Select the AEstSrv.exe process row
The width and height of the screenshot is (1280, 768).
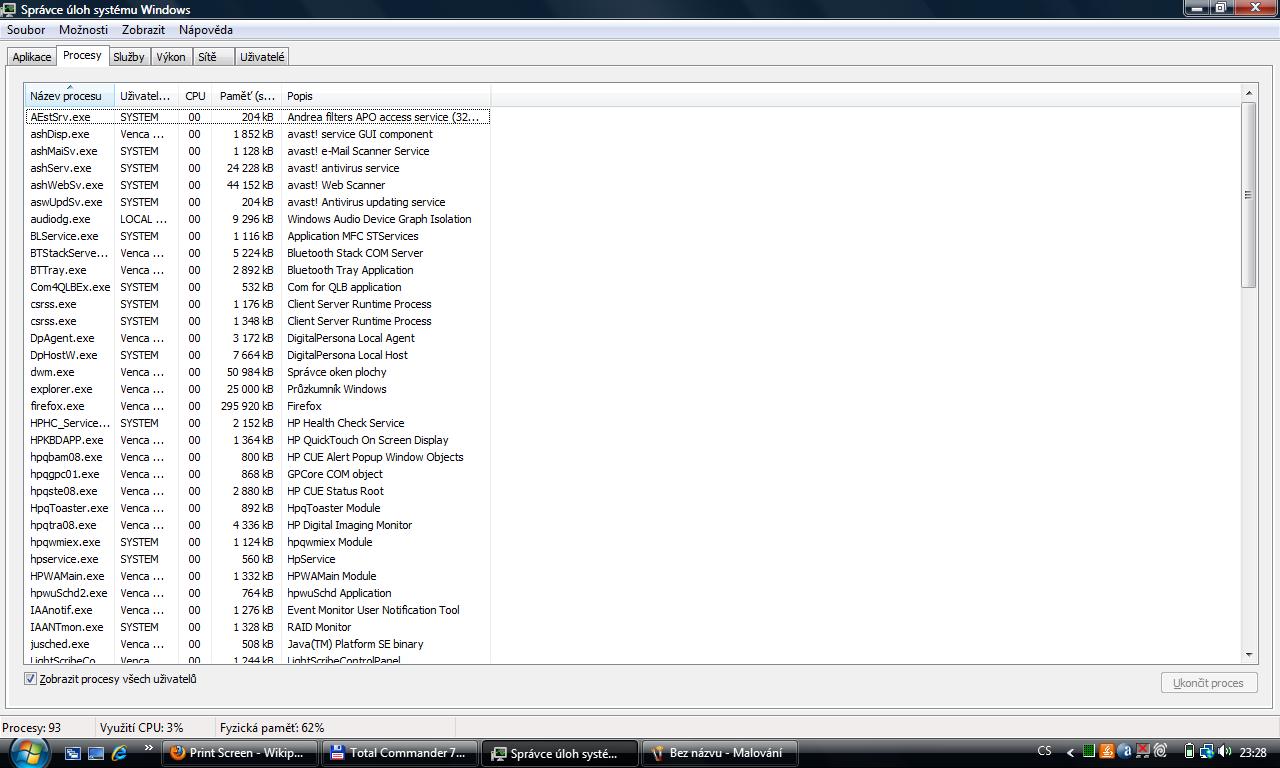click(257, 117)
